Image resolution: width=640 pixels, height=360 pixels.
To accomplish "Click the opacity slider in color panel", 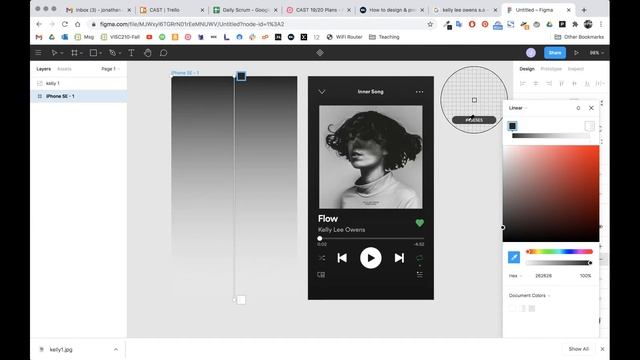I will [x=559, y=263].
